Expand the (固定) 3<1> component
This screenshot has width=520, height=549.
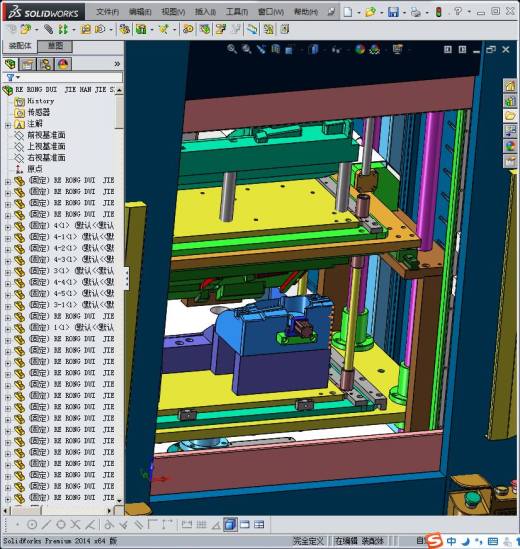(x=8, y=272)
